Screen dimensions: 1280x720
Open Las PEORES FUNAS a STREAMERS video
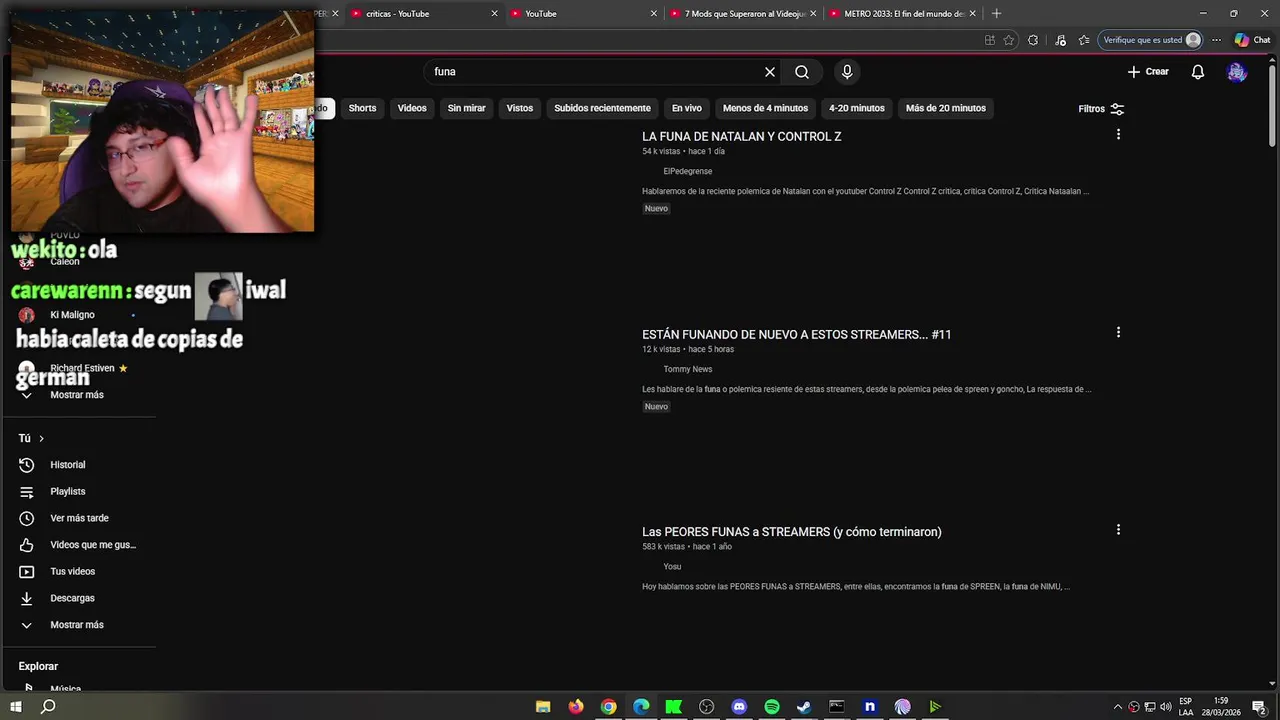[792, 532]
